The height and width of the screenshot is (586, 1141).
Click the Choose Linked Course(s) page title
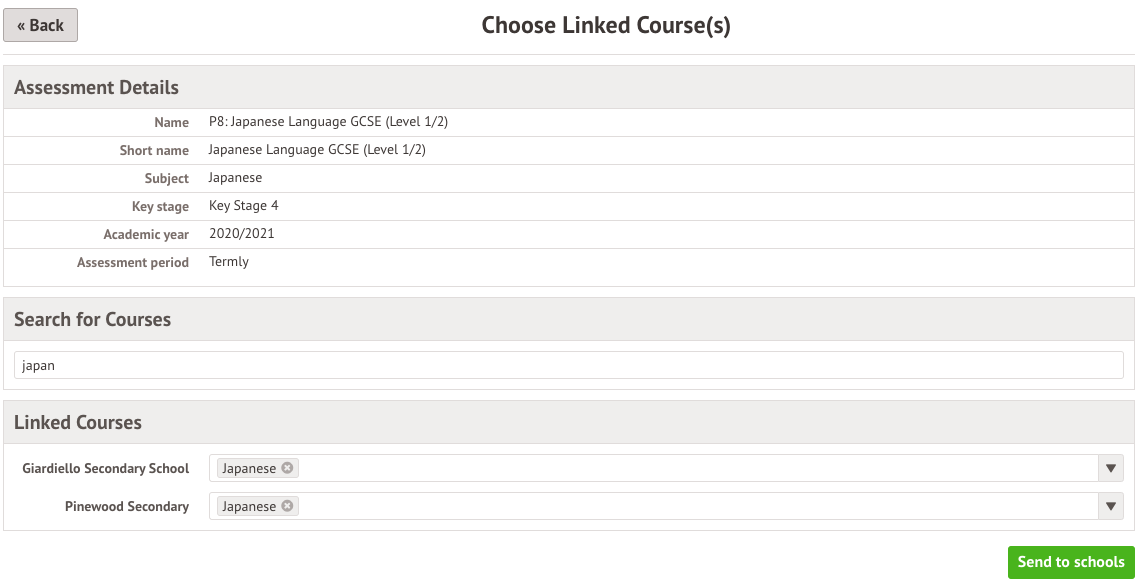[606, 26]
